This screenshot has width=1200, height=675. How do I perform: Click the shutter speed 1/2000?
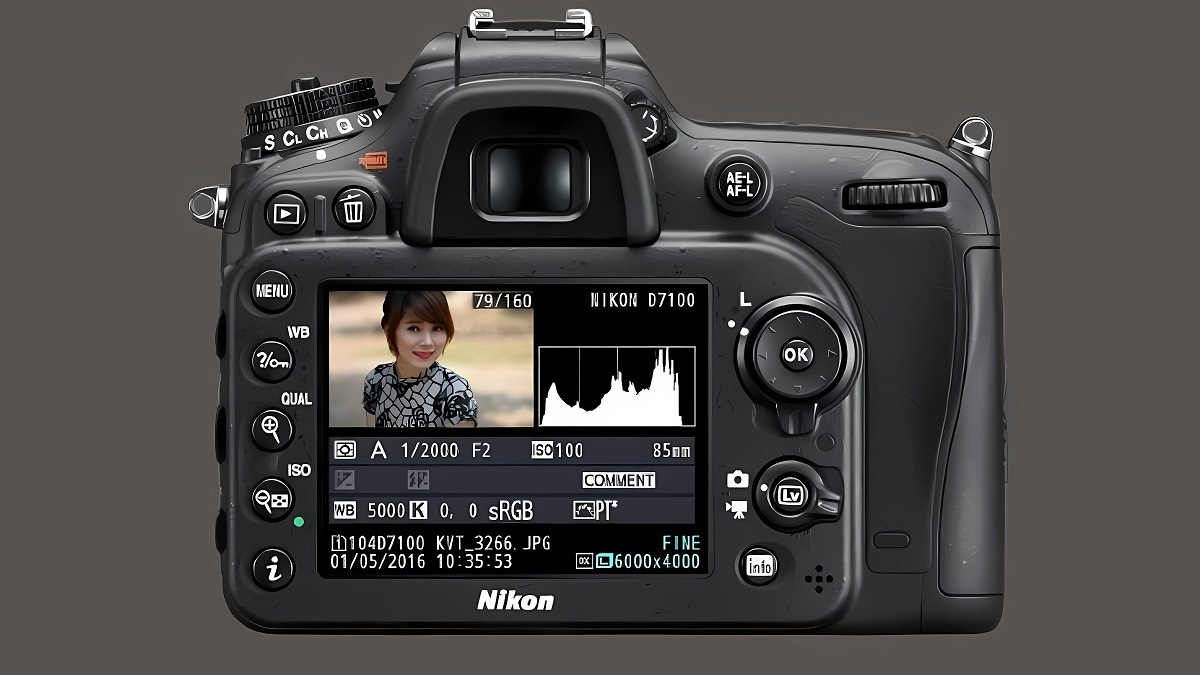pos(430,451)
